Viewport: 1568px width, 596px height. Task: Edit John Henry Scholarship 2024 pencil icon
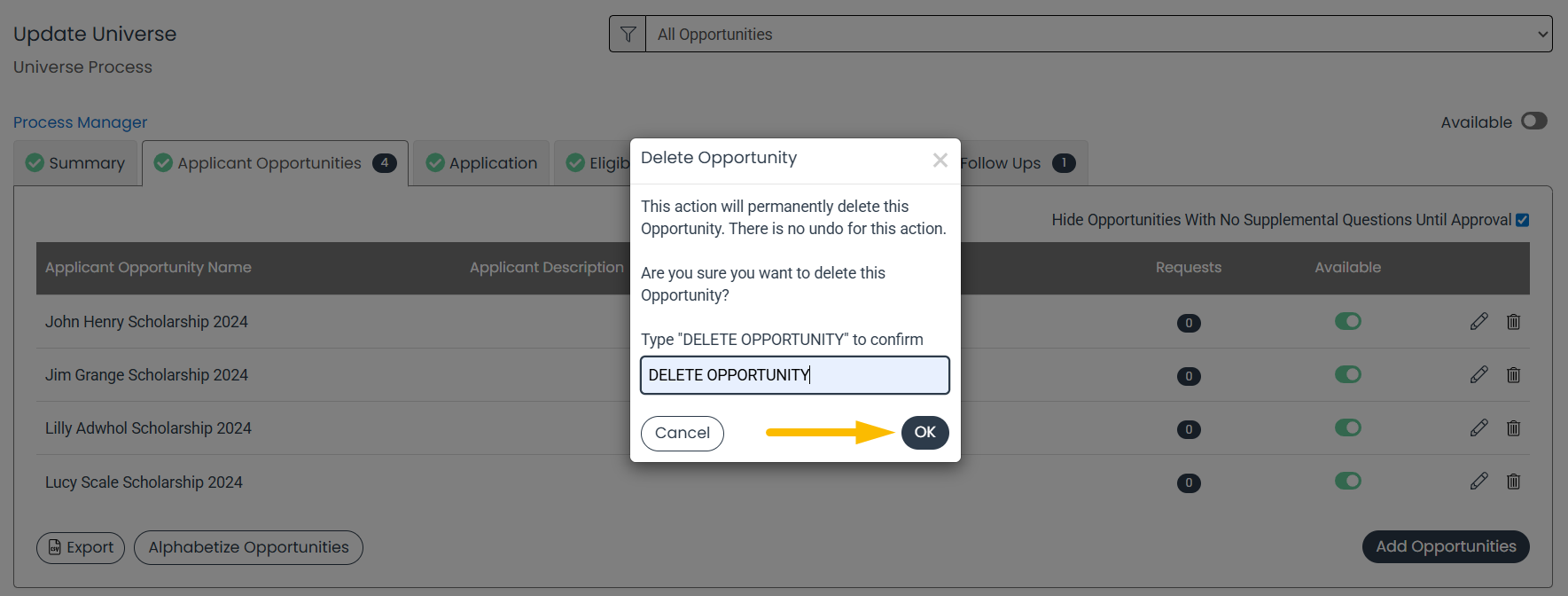1478,321
